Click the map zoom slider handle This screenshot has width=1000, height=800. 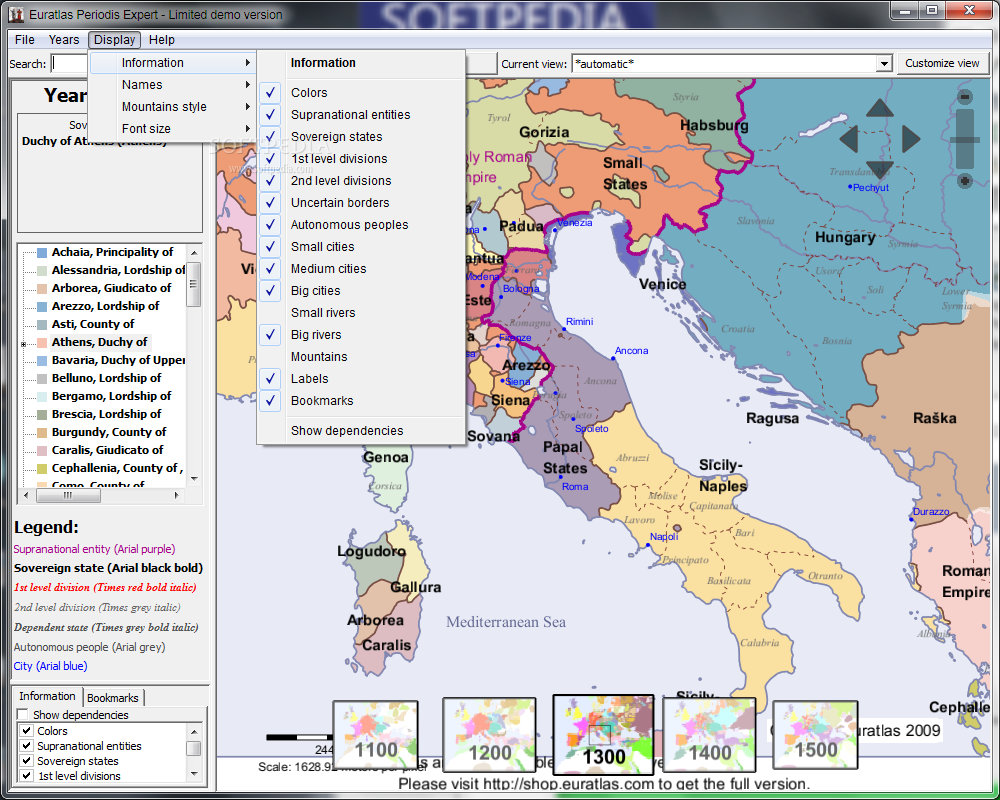pos(965,140)
